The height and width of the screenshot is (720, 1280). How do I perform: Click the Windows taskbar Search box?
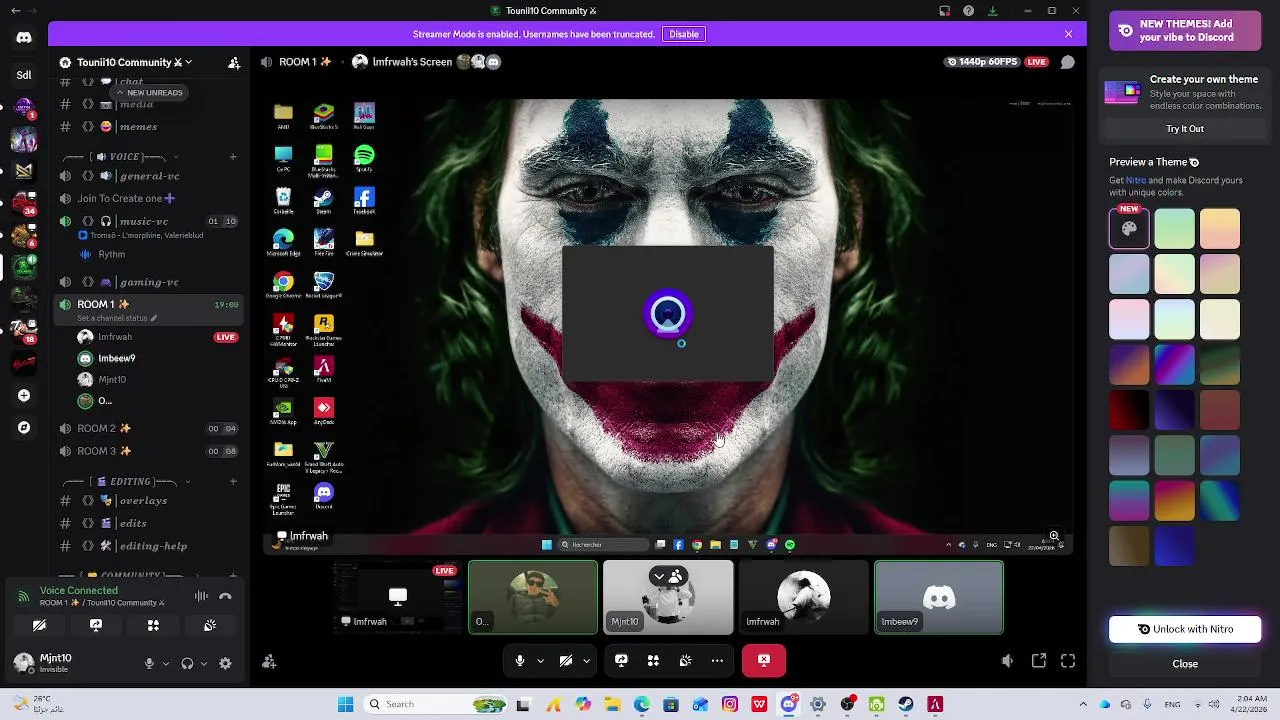434,704
